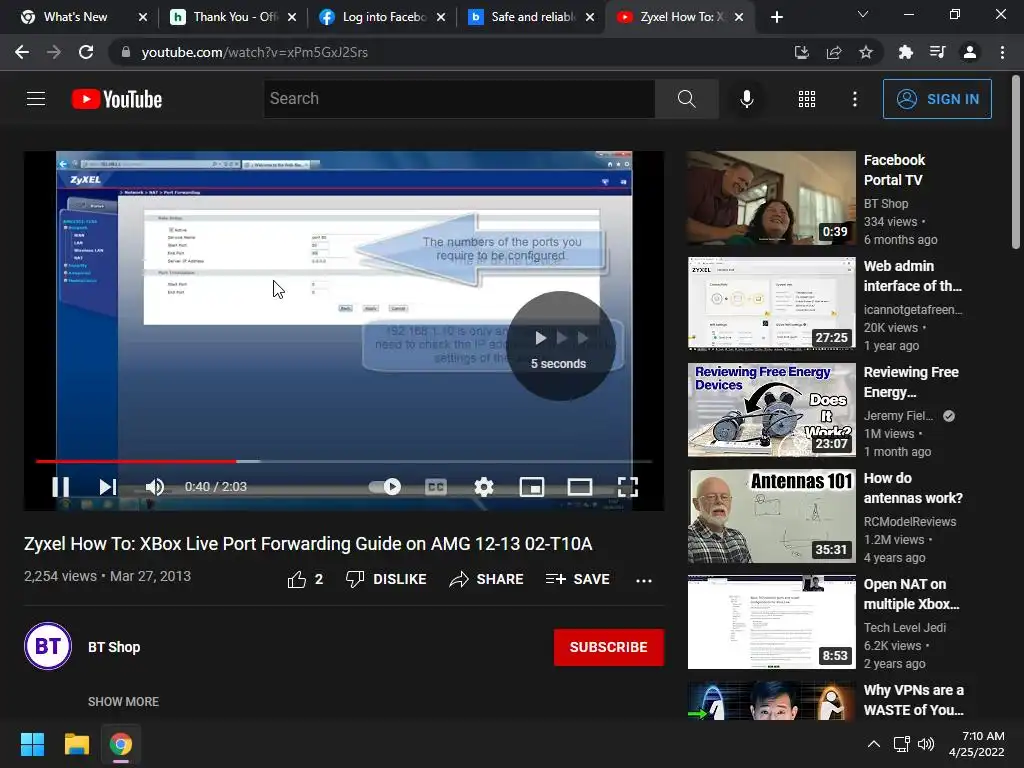Open the tab search dropdown chevron
Screen dimensions: 1024x768
[x=863, y=14]
